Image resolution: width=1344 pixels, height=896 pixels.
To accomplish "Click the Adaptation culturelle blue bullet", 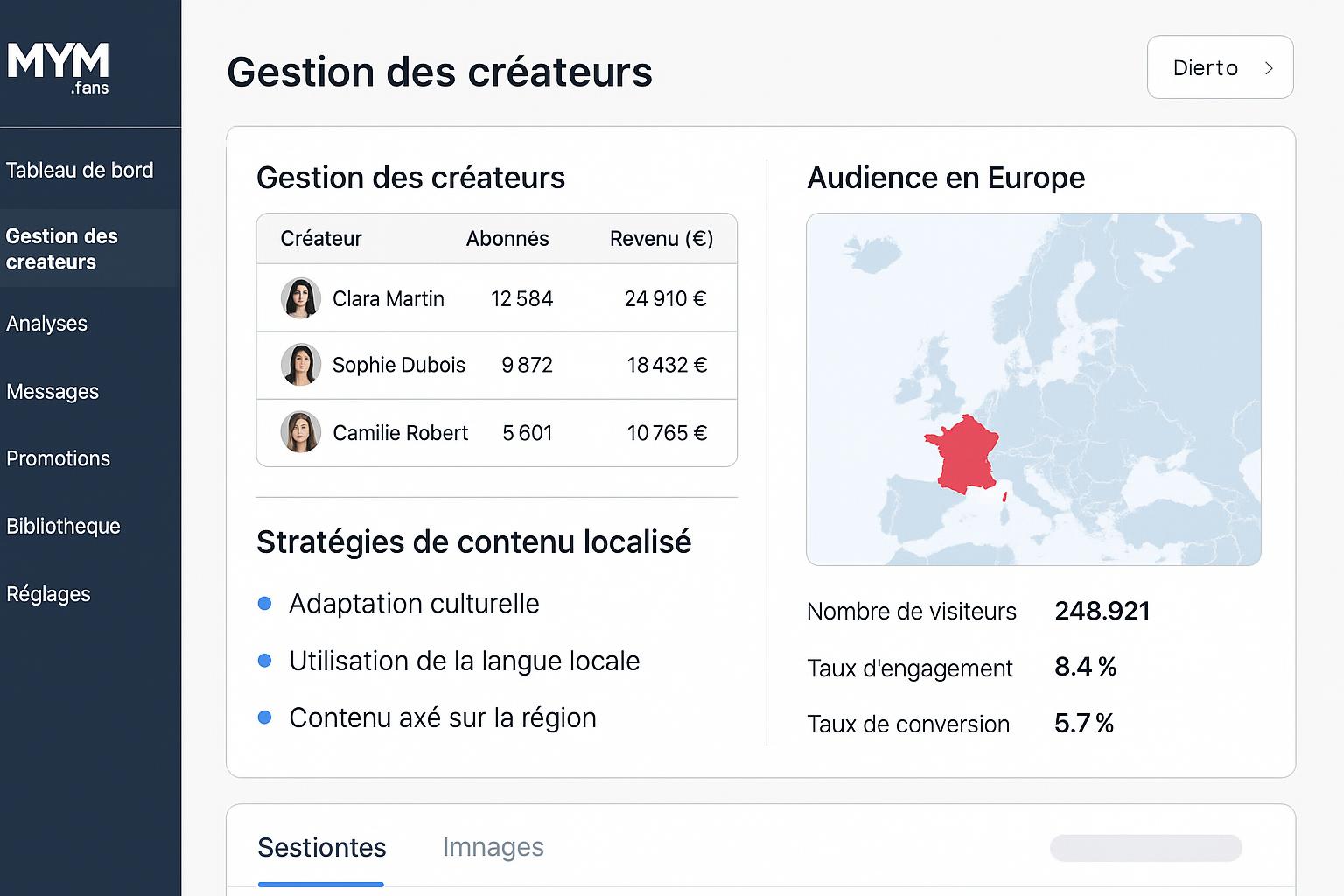I will click(265, 604).
